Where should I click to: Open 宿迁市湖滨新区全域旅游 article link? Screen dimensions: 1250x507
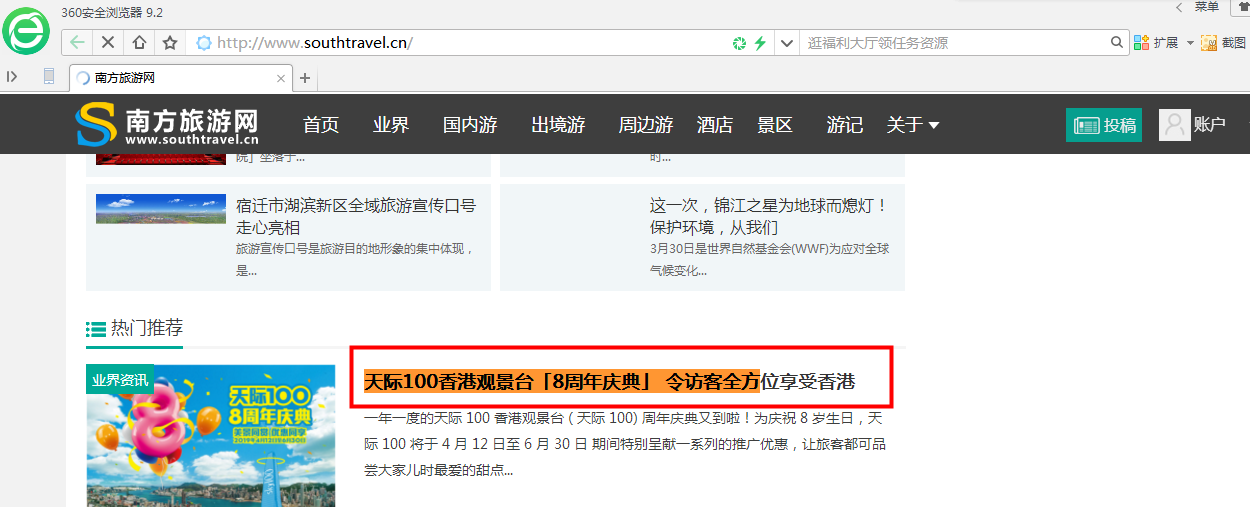(356, 217)
